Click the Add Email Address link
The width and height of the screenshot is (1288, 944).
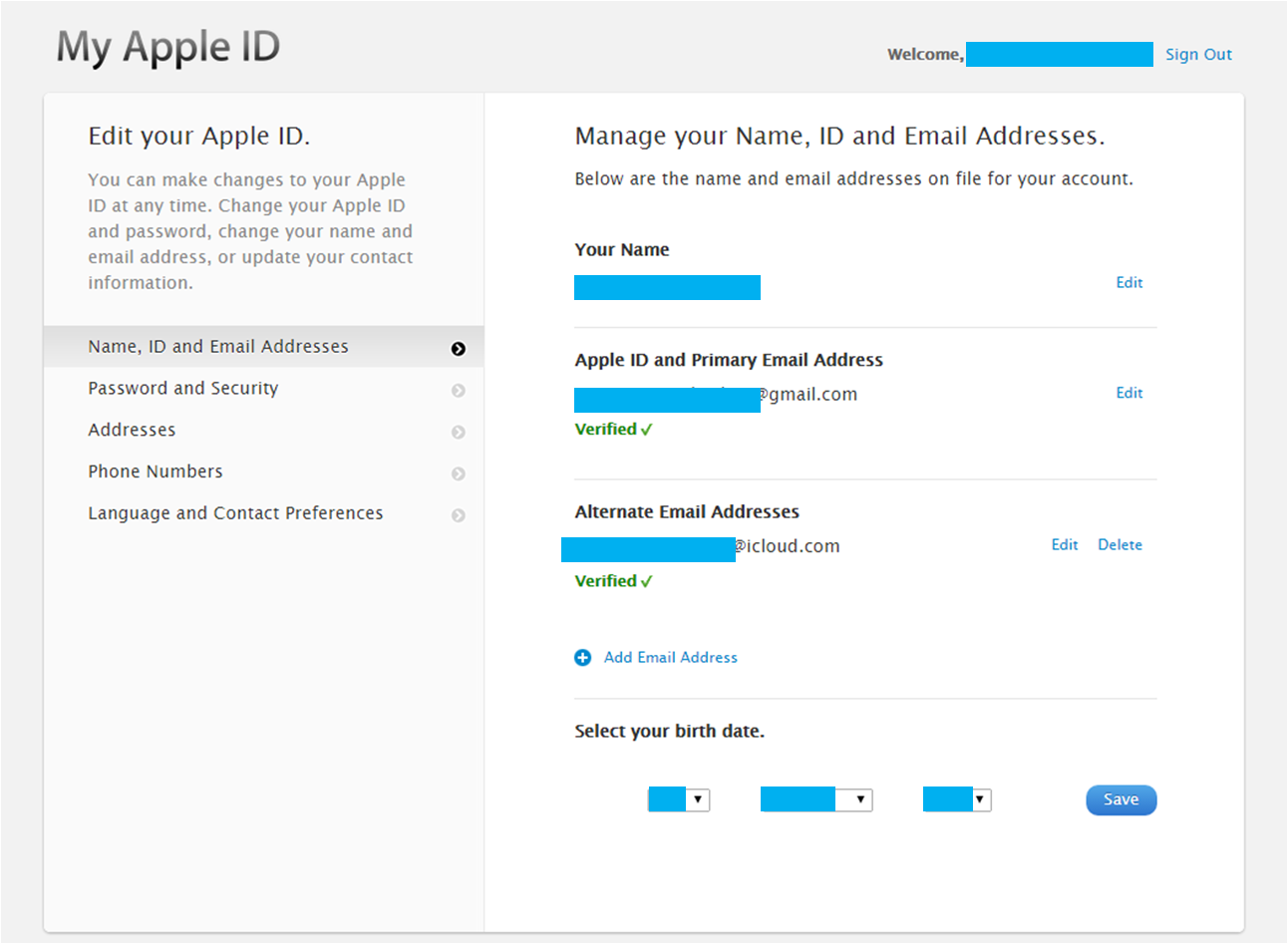pos(671,658)
